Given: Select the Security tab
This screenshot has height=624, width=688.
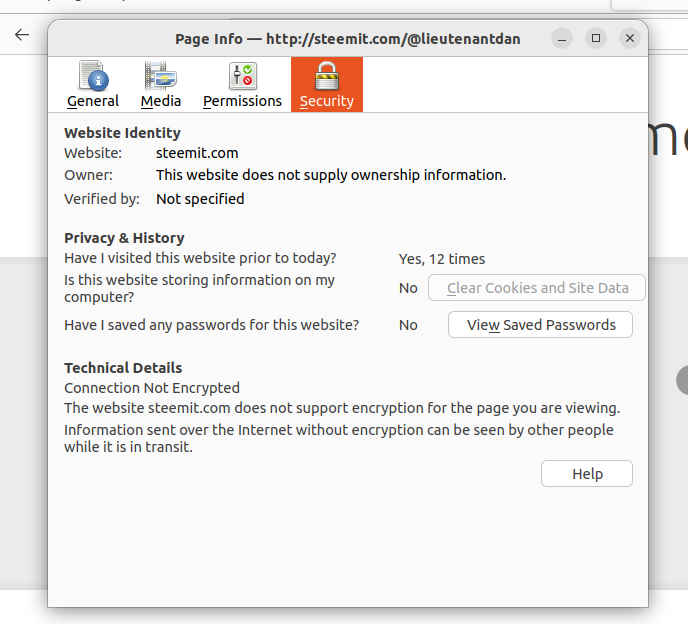Looking at the screenshot, I should point(327,85).
